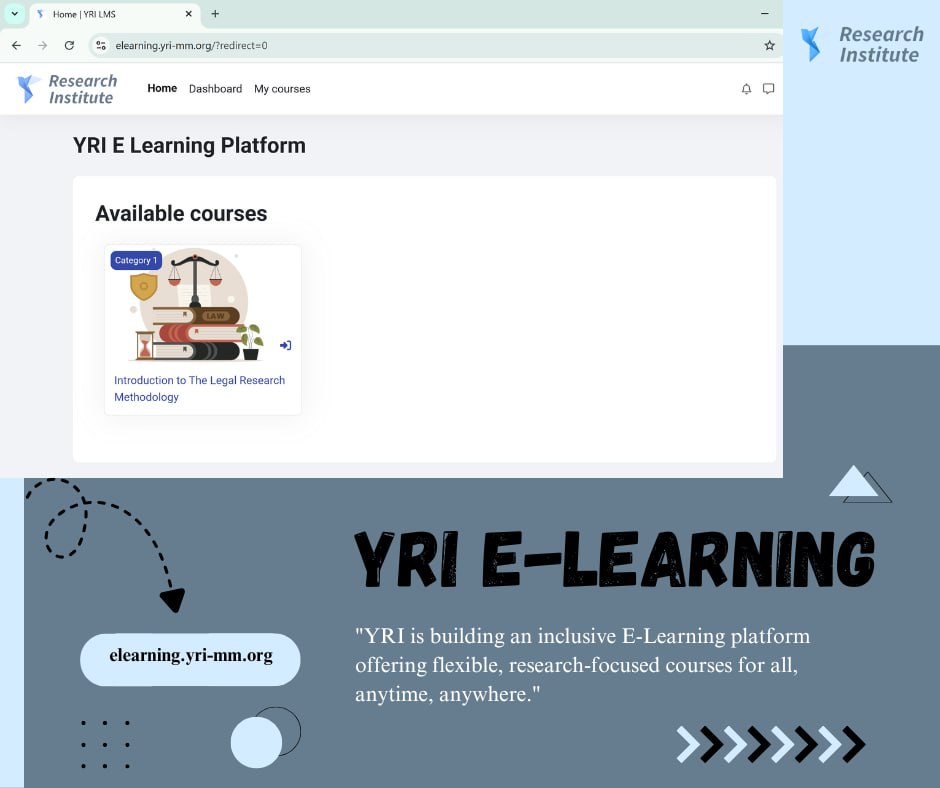Click the address bar URL field
The width and height of the screenshot is (940, 788).
(436, 46)
